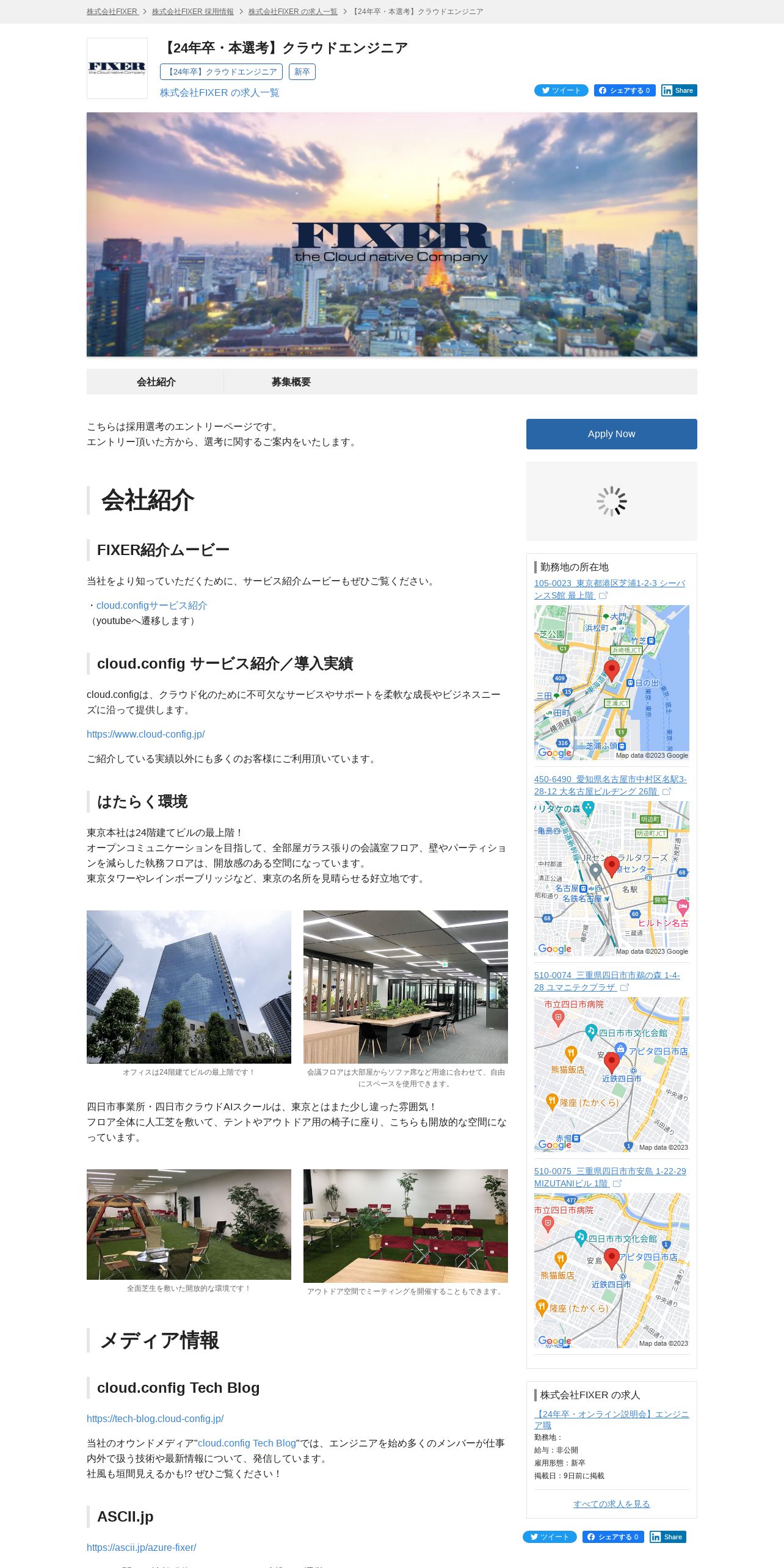Click the Tokyo Shibaura map thumbnail
The height and width of the screenshot is (1568, 784).
(612, 683)
